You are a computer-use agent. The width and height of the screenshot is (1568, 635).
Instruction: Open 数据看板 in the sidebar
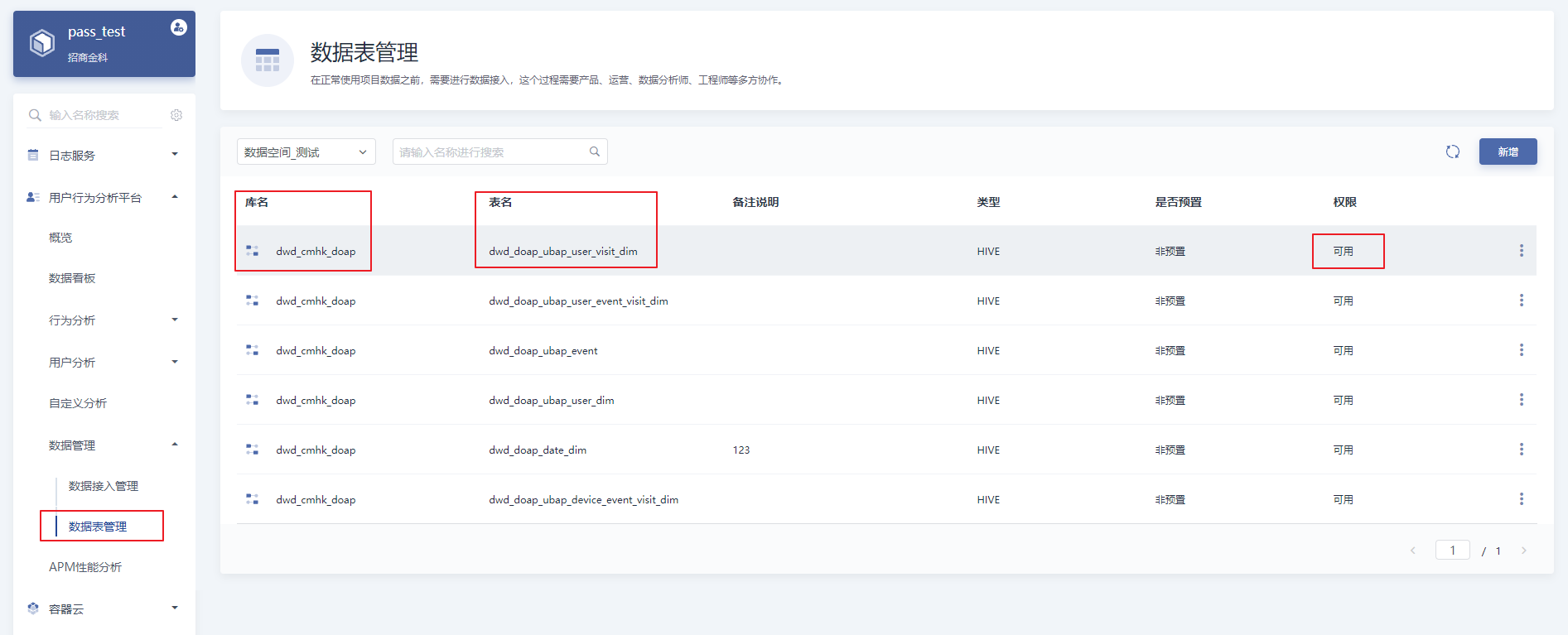point(72,278)
